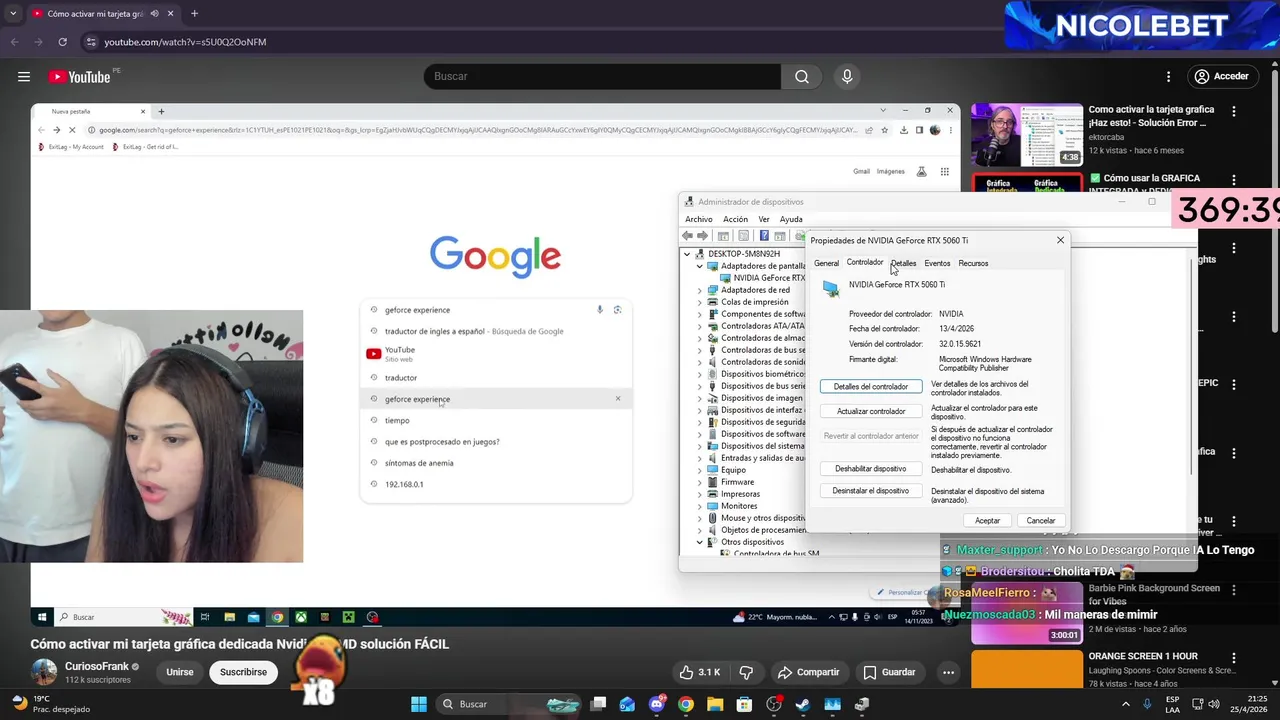
Task: Expand the Firmware node
Action: point(699,482)
